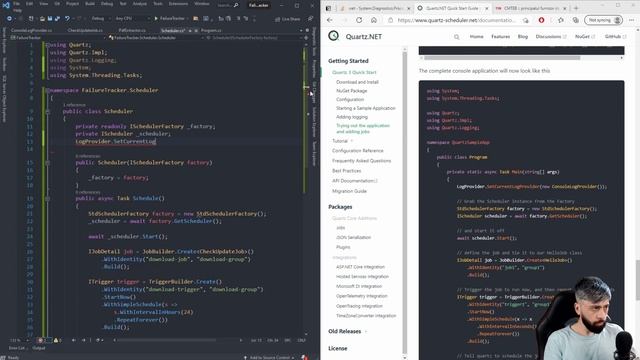Image resolution: width=640 pixels, height=360 pixels.
Task: Open the Output panel tab
Action: [x=39, y=348]
